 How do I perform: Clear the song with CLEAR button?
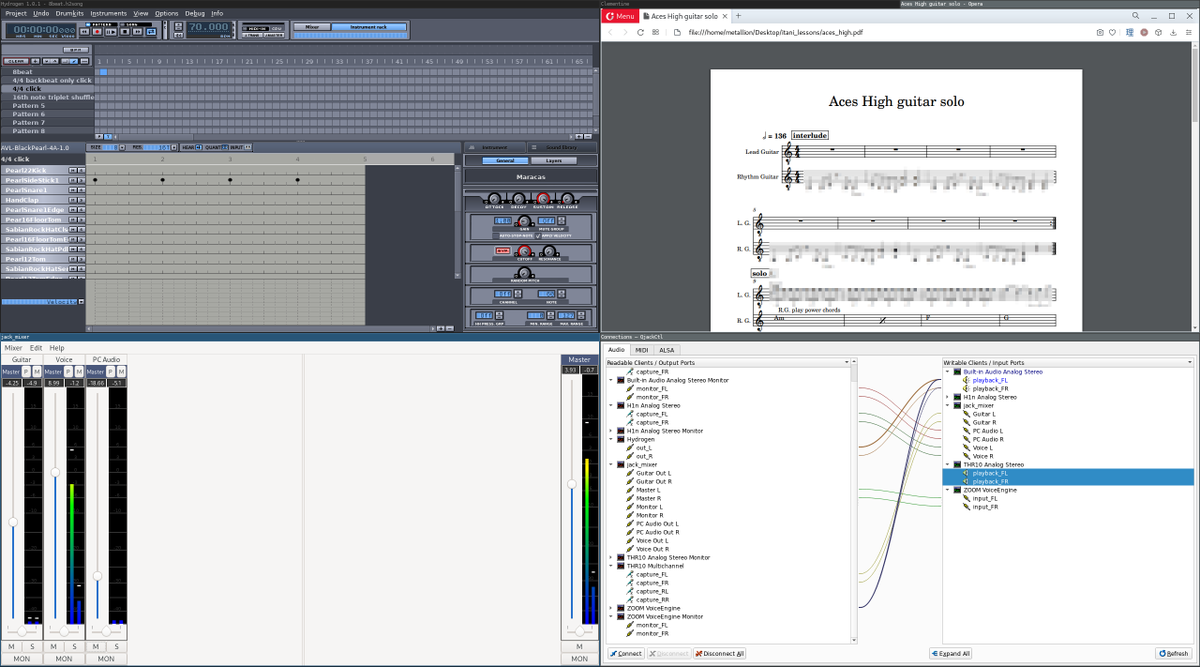[16, 61]
